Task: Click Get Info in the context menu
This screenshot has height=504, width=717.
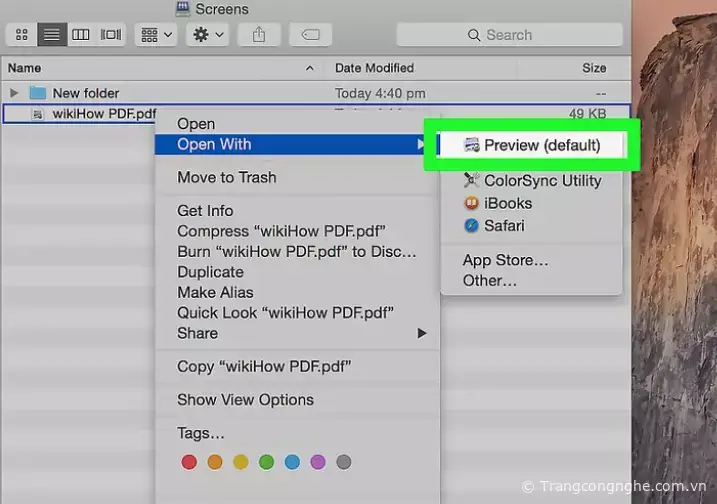Action: coord(205,211)
